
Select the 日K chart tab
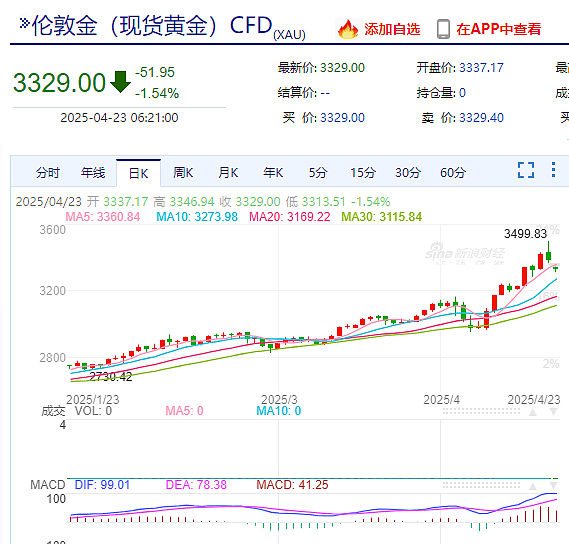click(138, 173)
